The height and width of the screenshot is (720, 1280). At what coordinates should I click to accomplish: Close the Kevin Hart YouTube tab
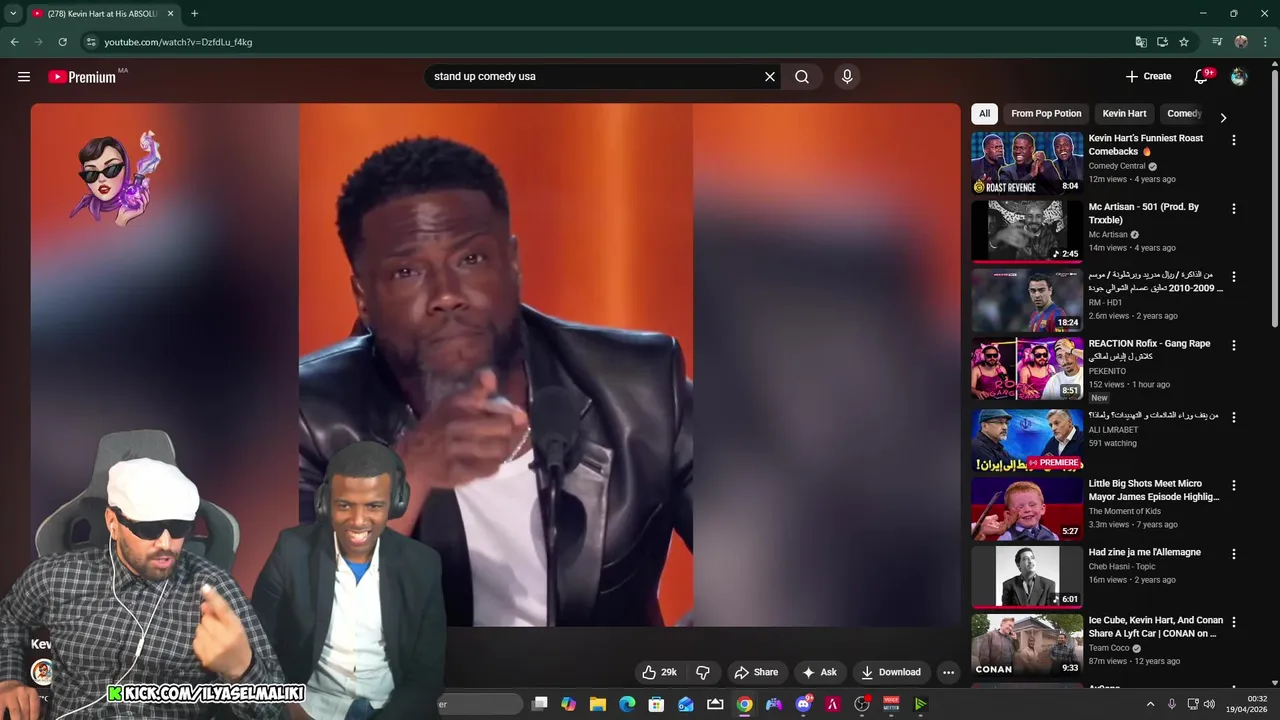pos(171,14)
